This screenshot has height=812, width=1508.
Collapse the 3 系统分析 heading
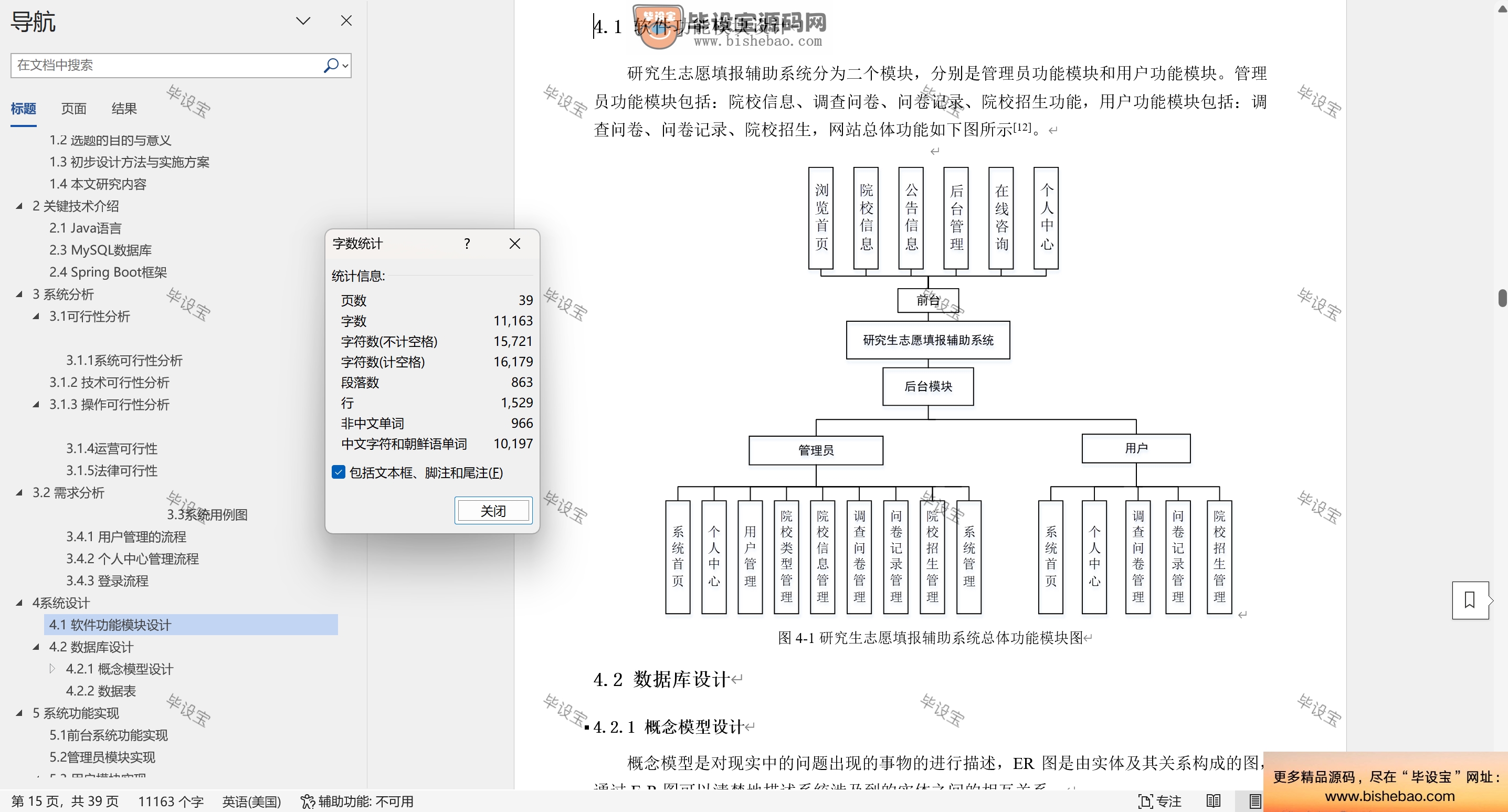point(19,294)
